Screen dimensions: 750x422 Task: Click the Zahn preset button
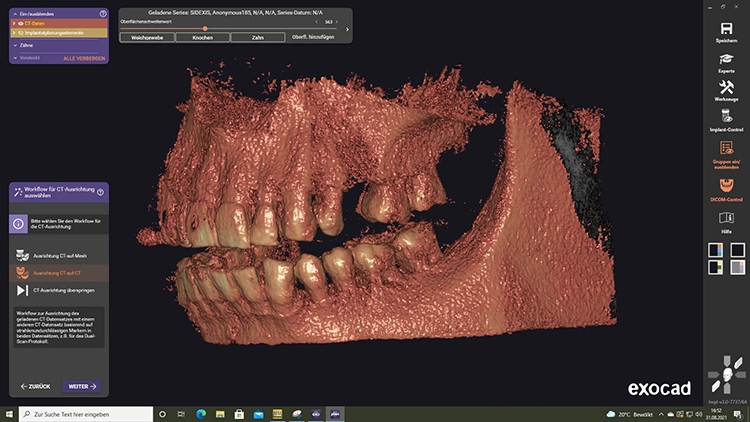(258, 37)
